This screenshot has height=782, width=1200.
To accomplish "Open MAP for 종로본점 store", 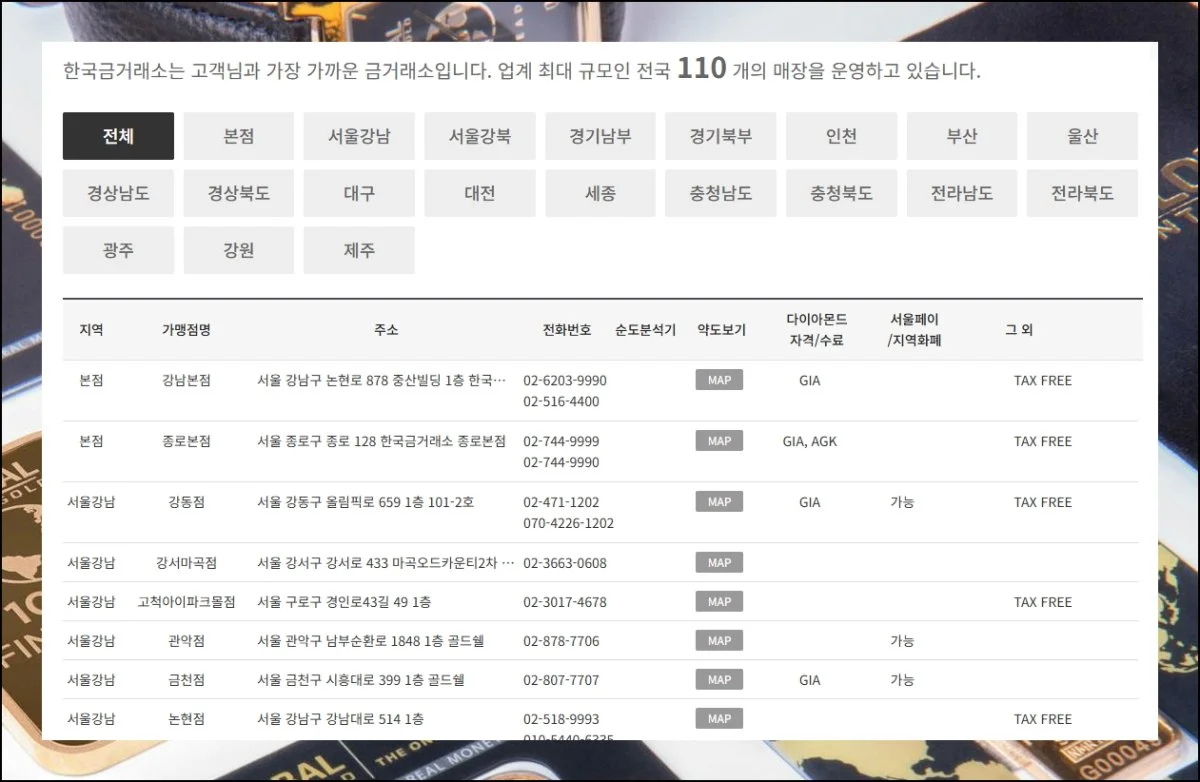I will pyautogui.click(x=719, y=441).
